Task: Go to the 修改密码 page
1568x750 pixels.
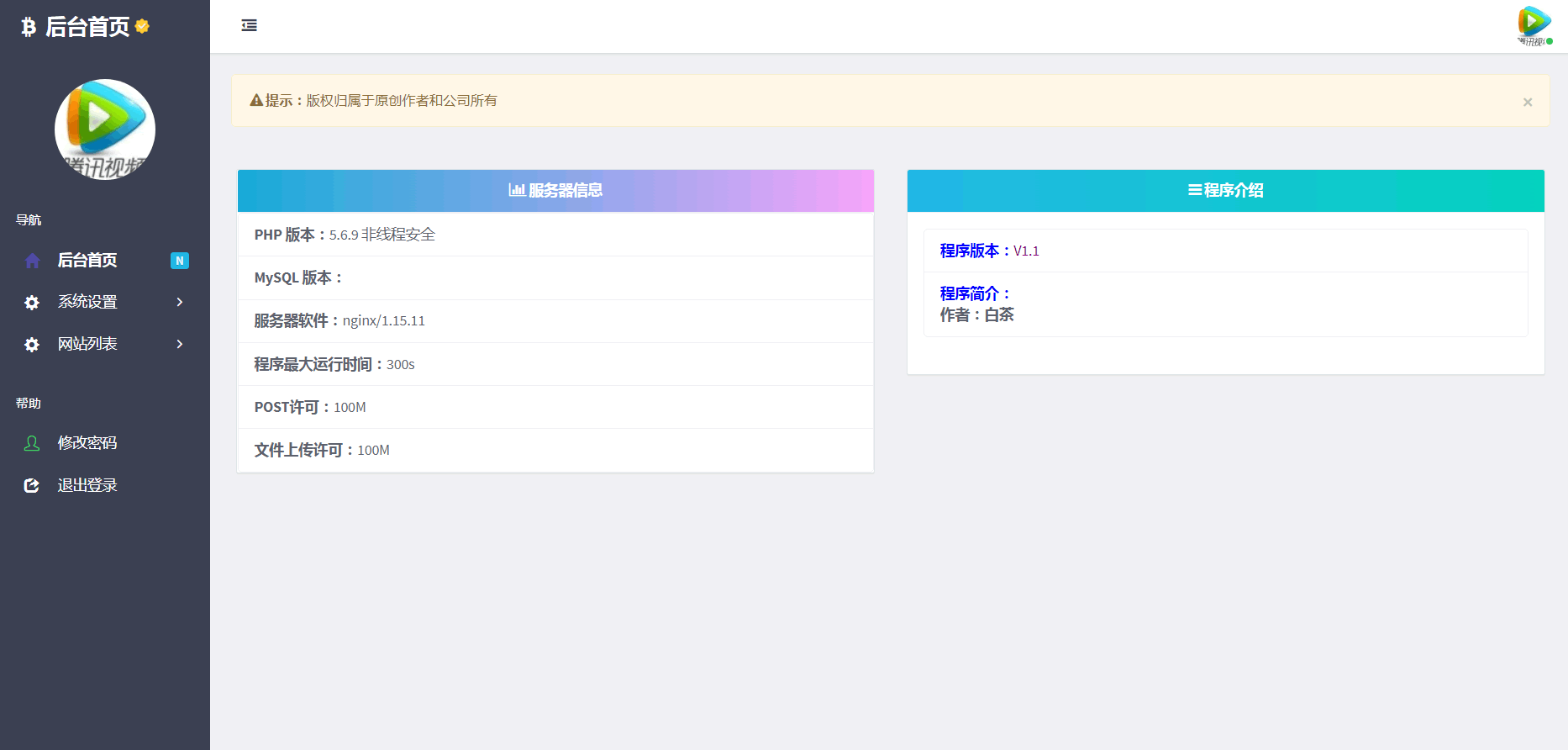Action: pos(87,443)
